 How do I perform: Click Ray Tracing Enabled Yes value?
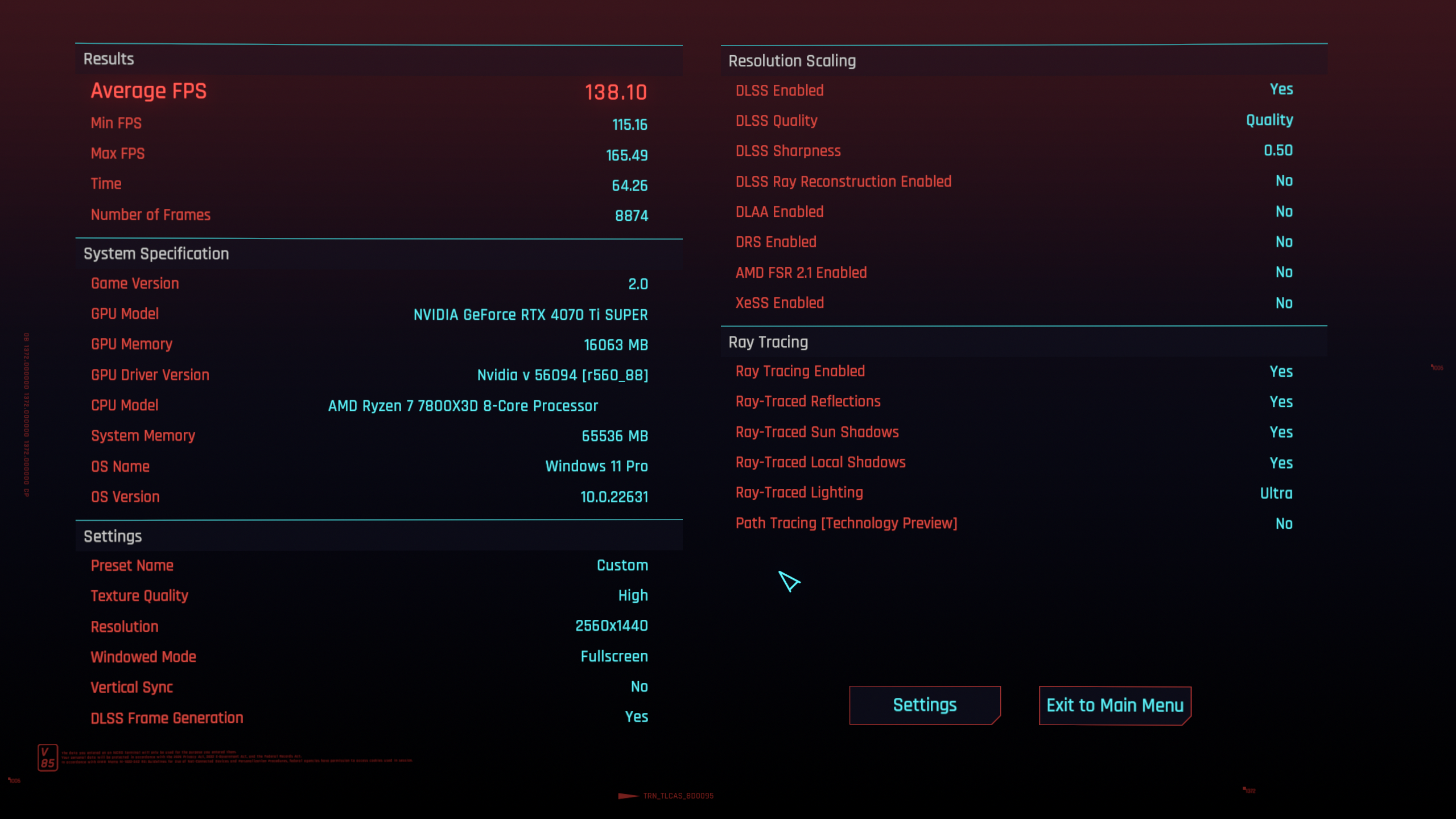tap(1281, 372)
